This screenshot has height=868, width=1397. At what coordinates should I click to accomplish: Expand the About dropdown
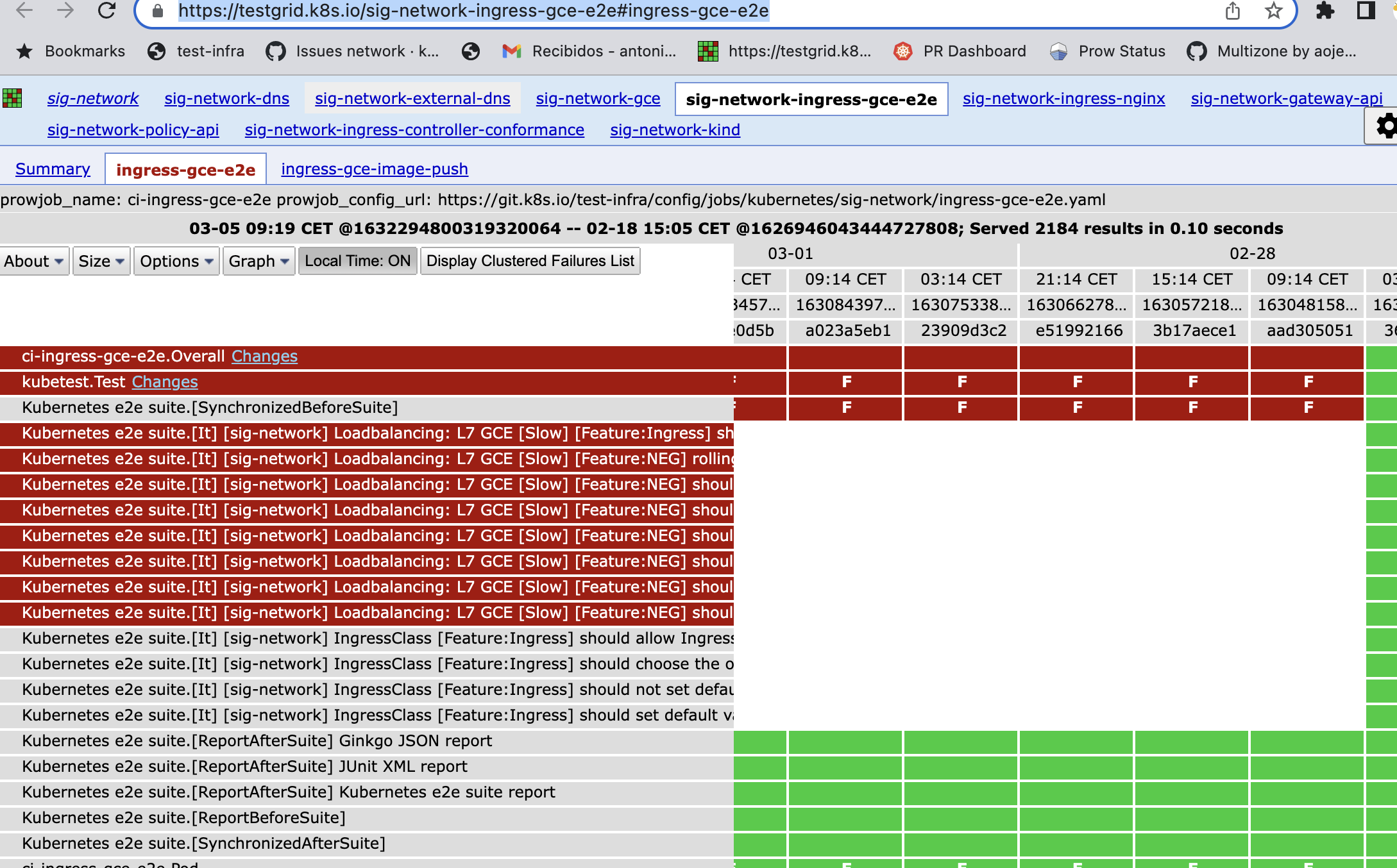(33, 261)
